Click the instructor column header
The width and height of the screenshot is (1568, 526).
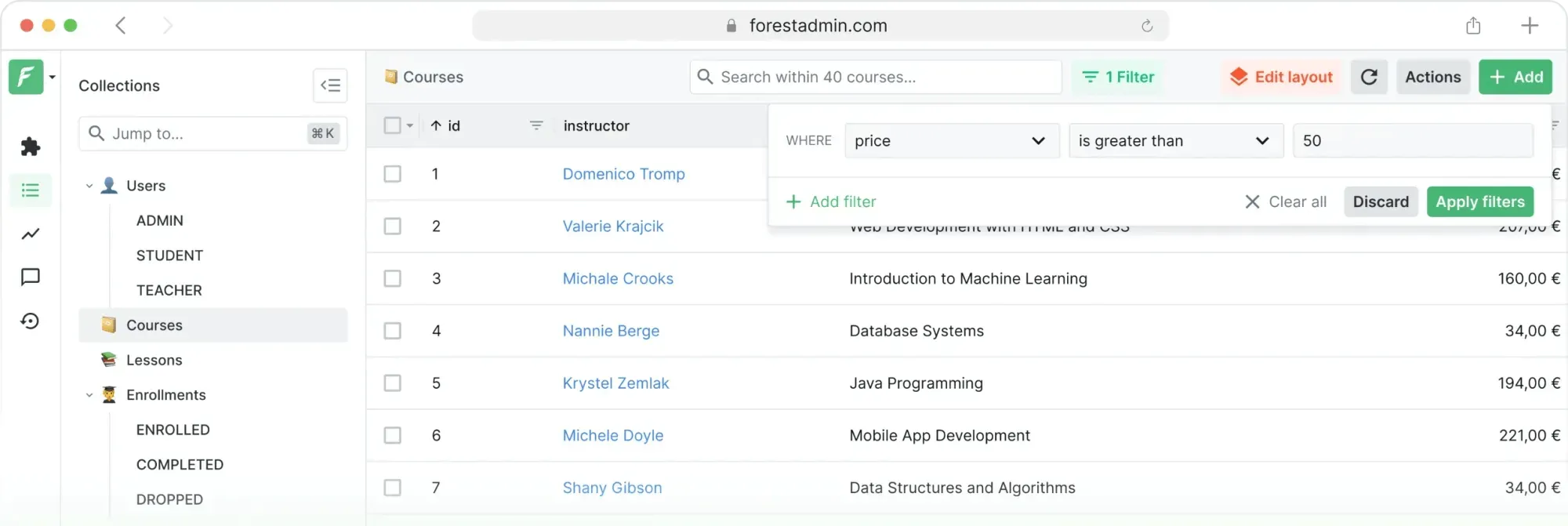pos(596,125)
